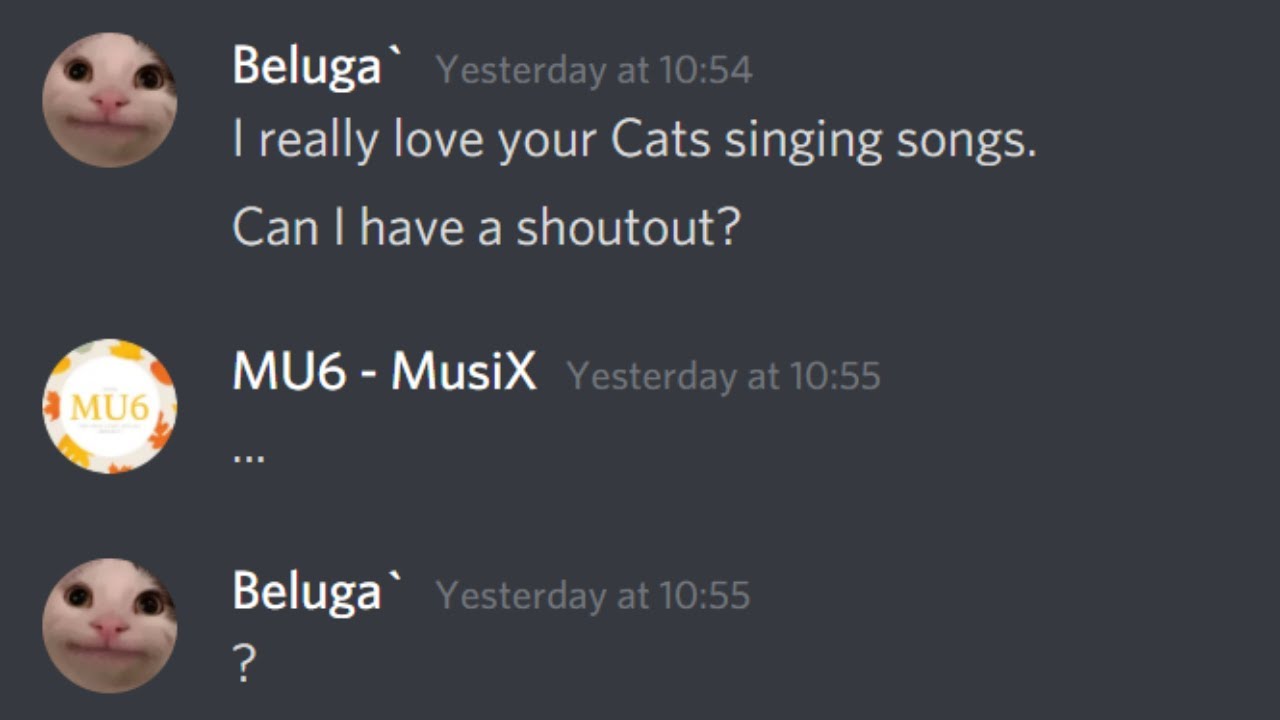Open the MU6 - MusiX profile avatar
This screenshot has height=720, width=1280.
[x=110, y=406]
